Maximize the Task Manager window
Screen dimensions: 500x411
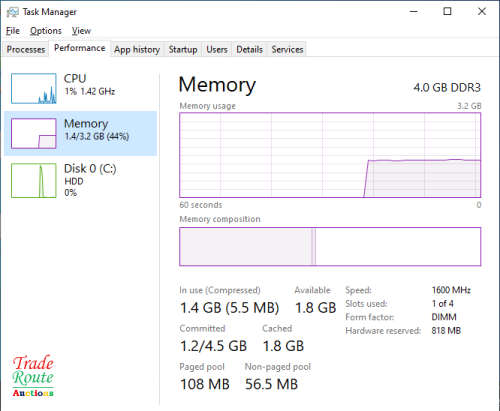(447, 11)
